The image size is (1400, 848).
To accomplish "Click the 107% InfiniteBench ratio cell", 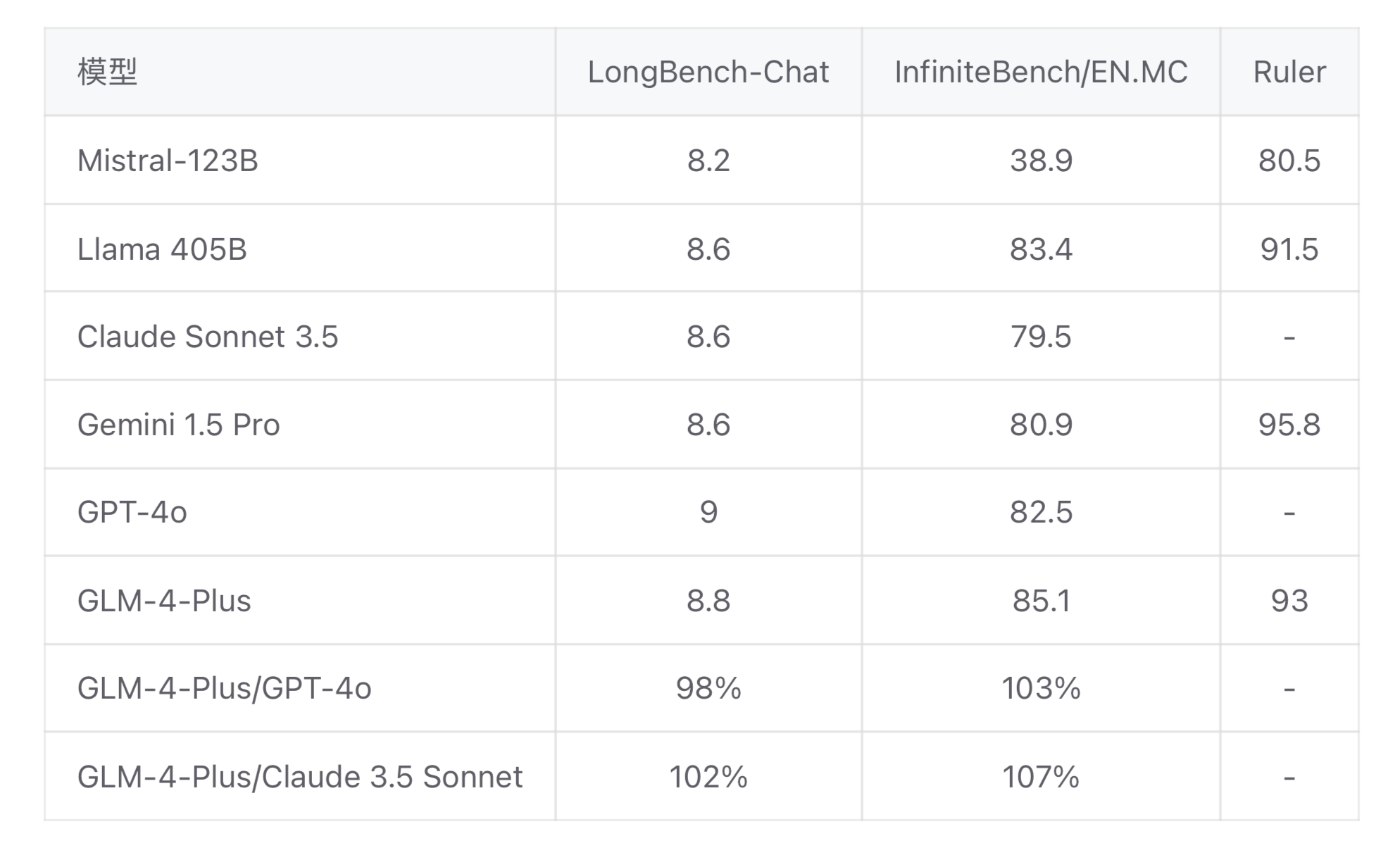I will [1041, 777].
